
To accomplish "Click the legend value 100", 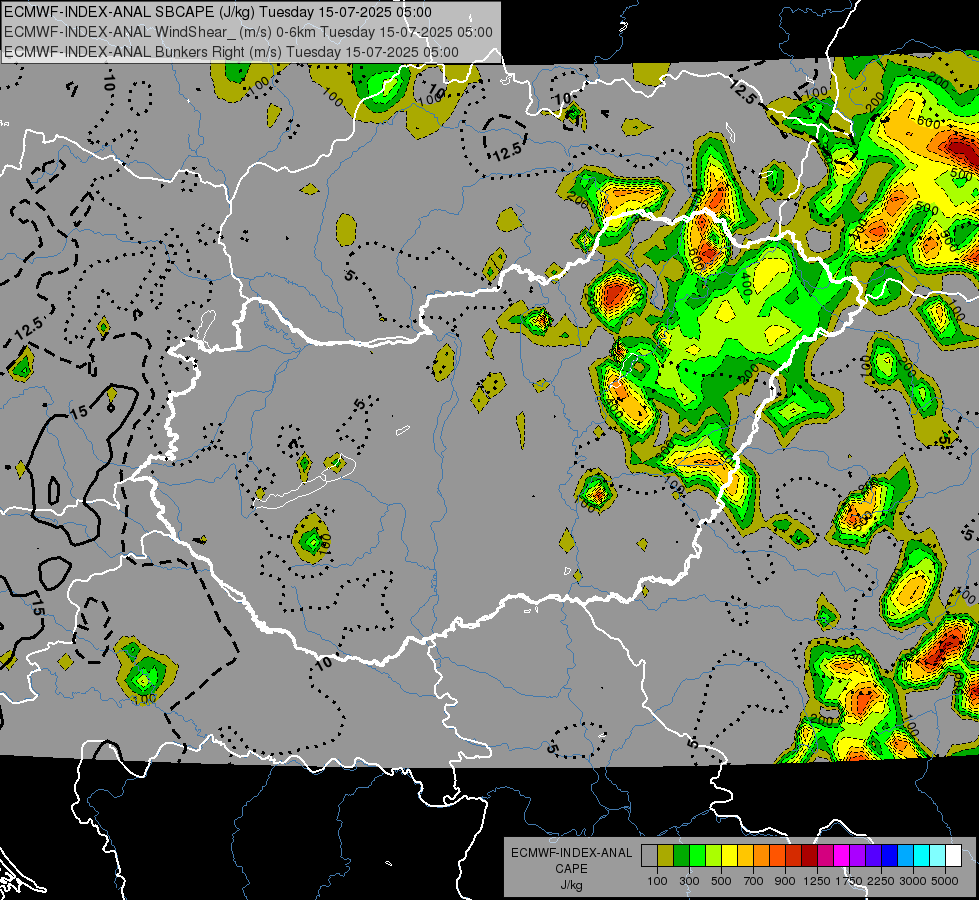I will click(x=657, y=881).
